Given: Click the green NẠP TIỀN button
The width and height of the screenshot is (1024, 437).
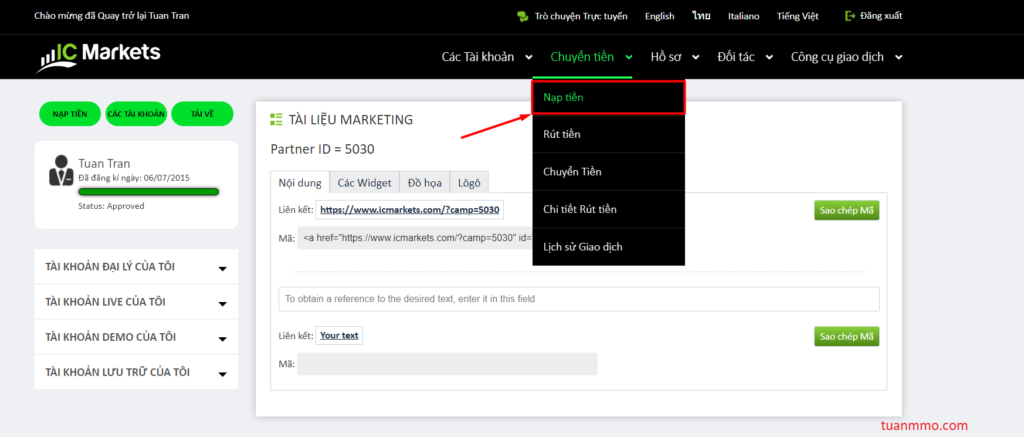Looking at the screenshot, I should tap(70, 114).
